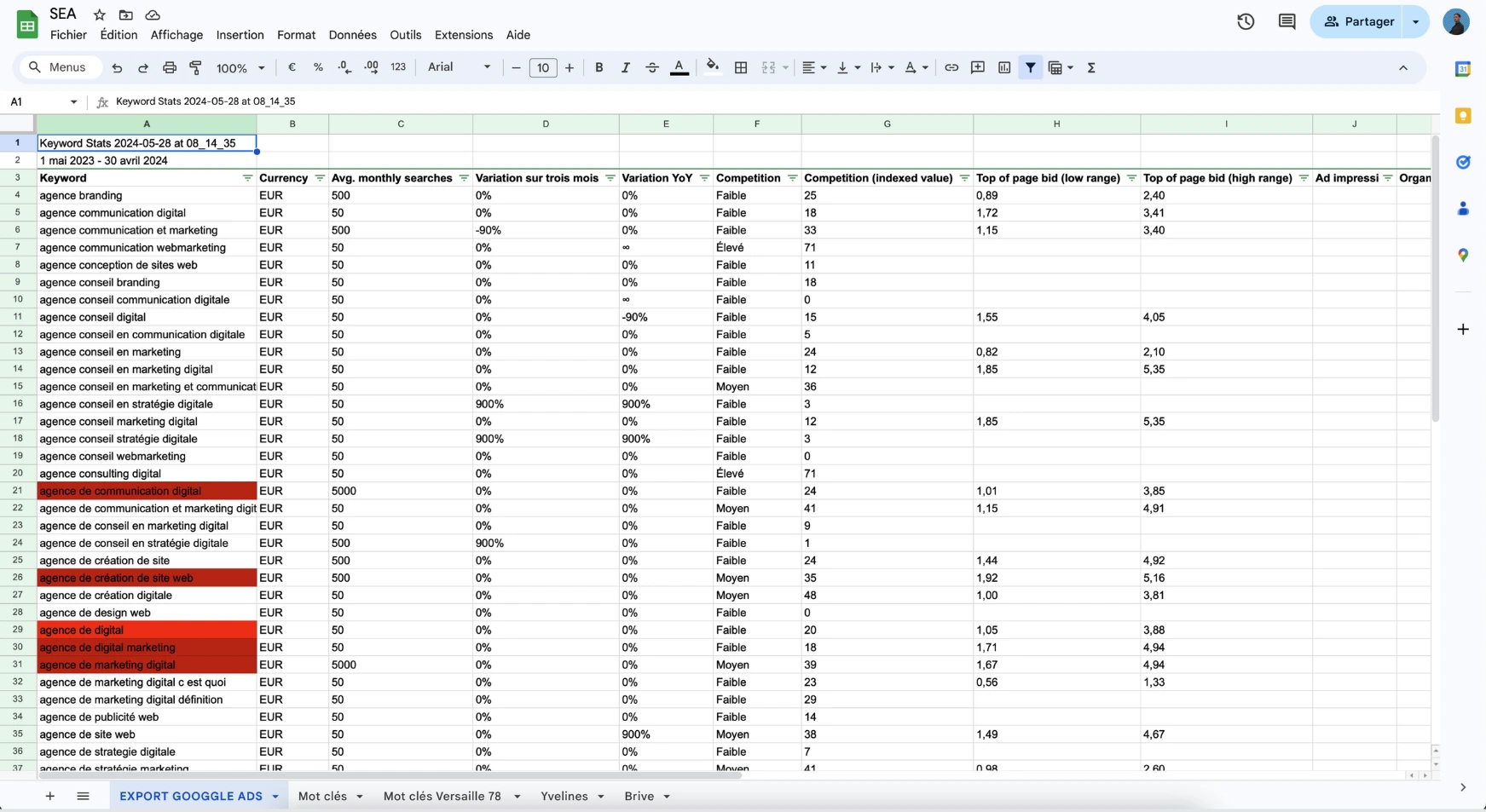Click the A1 name box
Viewport: 1486px width, 812px height.
pos(43,101)
